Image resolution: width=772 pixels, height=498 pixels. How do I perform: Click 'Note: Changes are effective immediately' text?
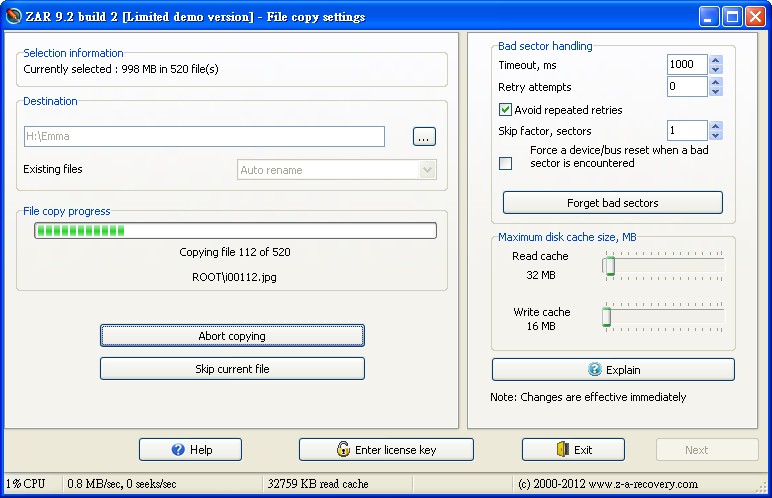point(588,397)
